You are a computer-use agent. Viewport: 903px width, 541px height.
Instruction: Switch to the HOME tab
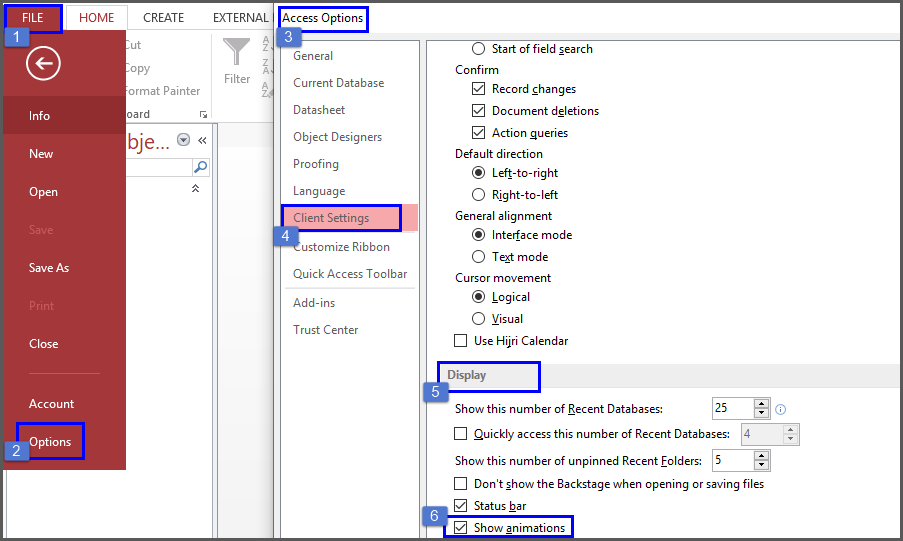(97, 18)
